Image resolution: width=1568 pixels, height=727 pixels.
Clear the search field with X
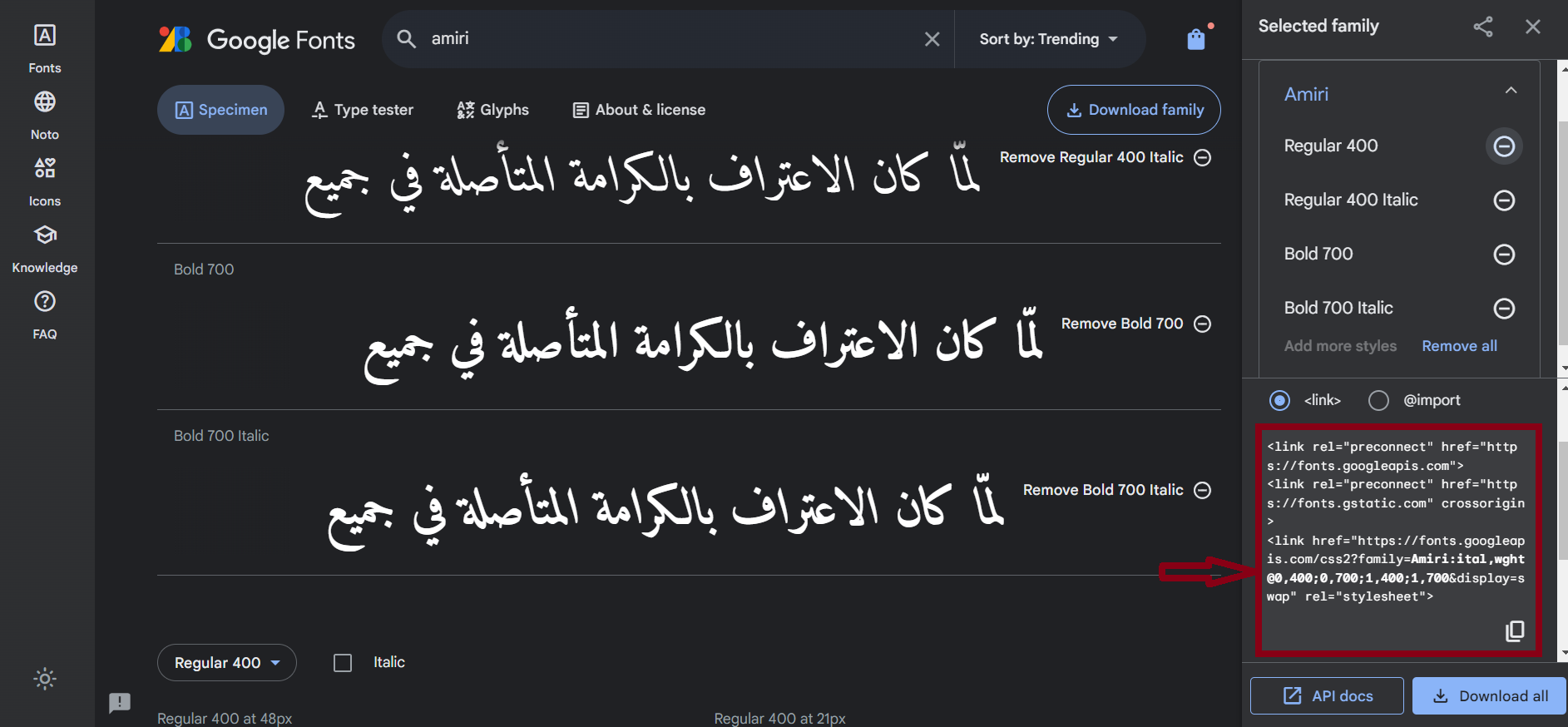pos(932,39)
